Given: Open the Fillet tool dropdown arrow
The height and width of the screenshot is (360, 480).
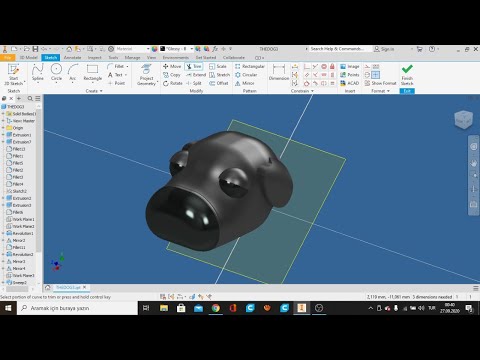Looking at the screenshot, I should point(127,66).
